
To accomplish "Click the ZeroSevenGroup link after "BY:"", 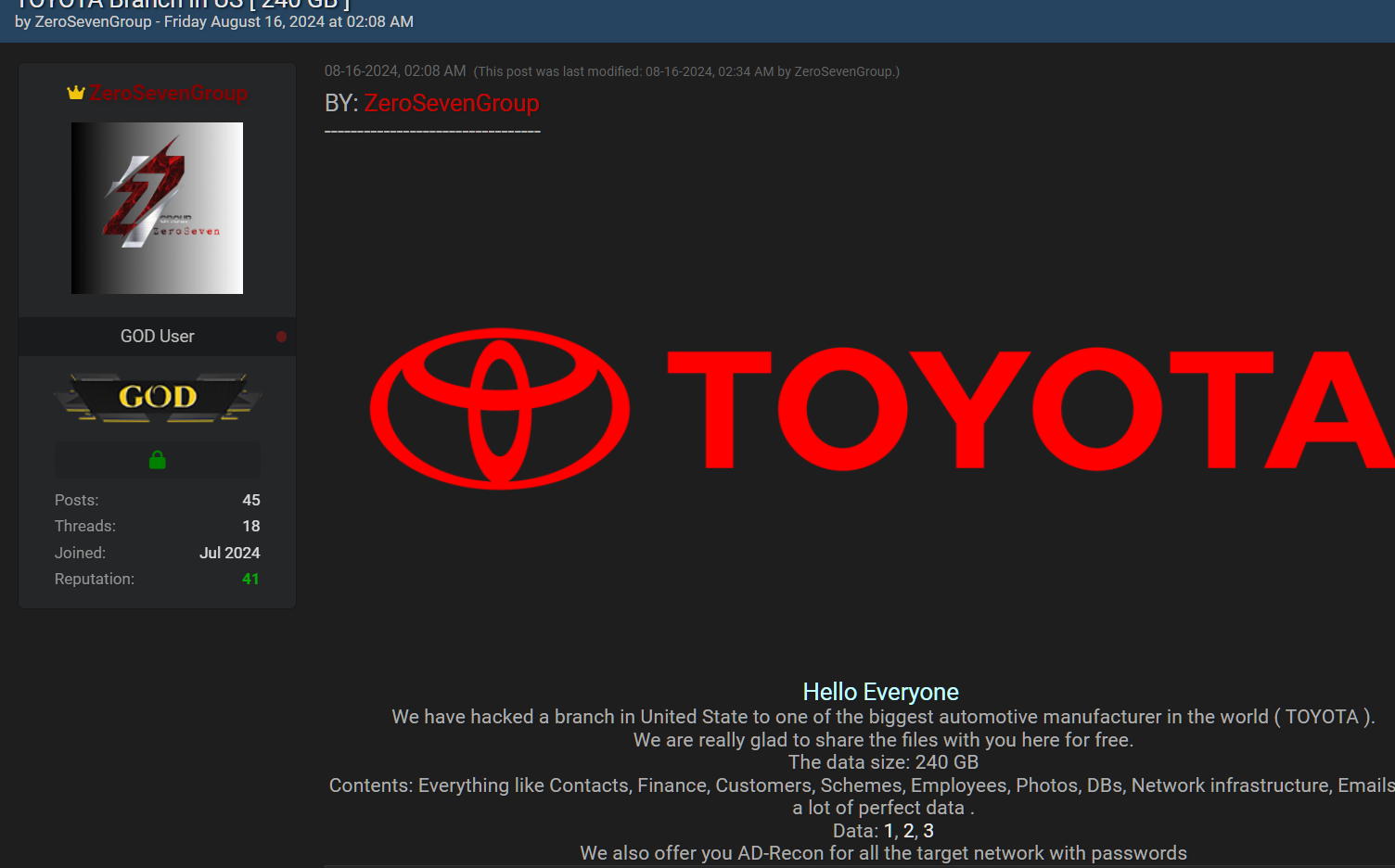I will pos(451,103).
